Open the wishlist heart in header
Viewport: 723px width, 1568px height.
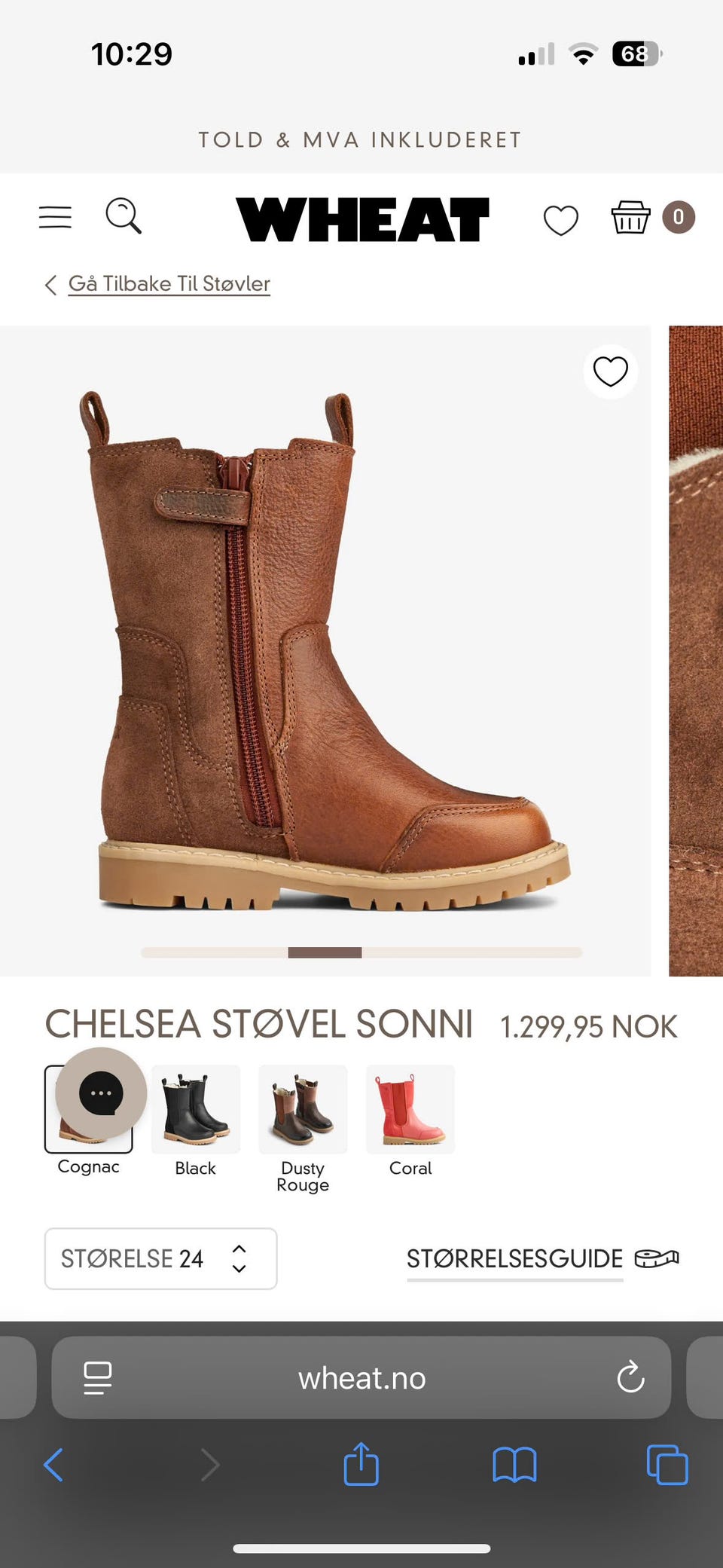561,220
